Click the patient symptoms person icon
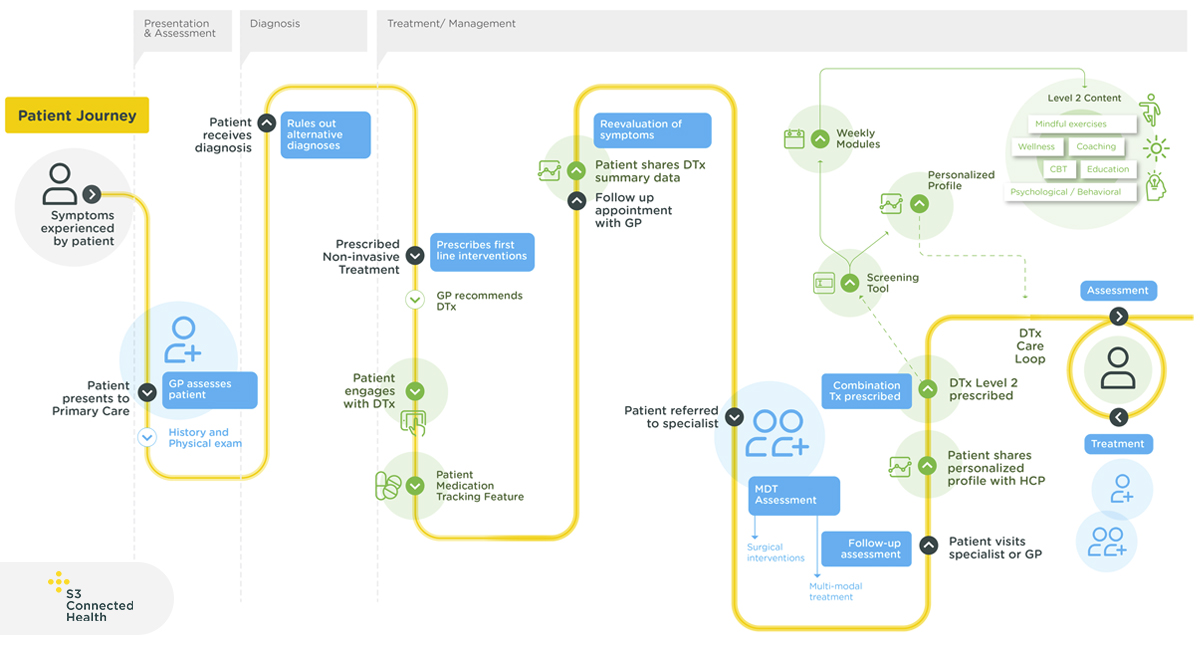1200x650 pixels. [60, 183]
